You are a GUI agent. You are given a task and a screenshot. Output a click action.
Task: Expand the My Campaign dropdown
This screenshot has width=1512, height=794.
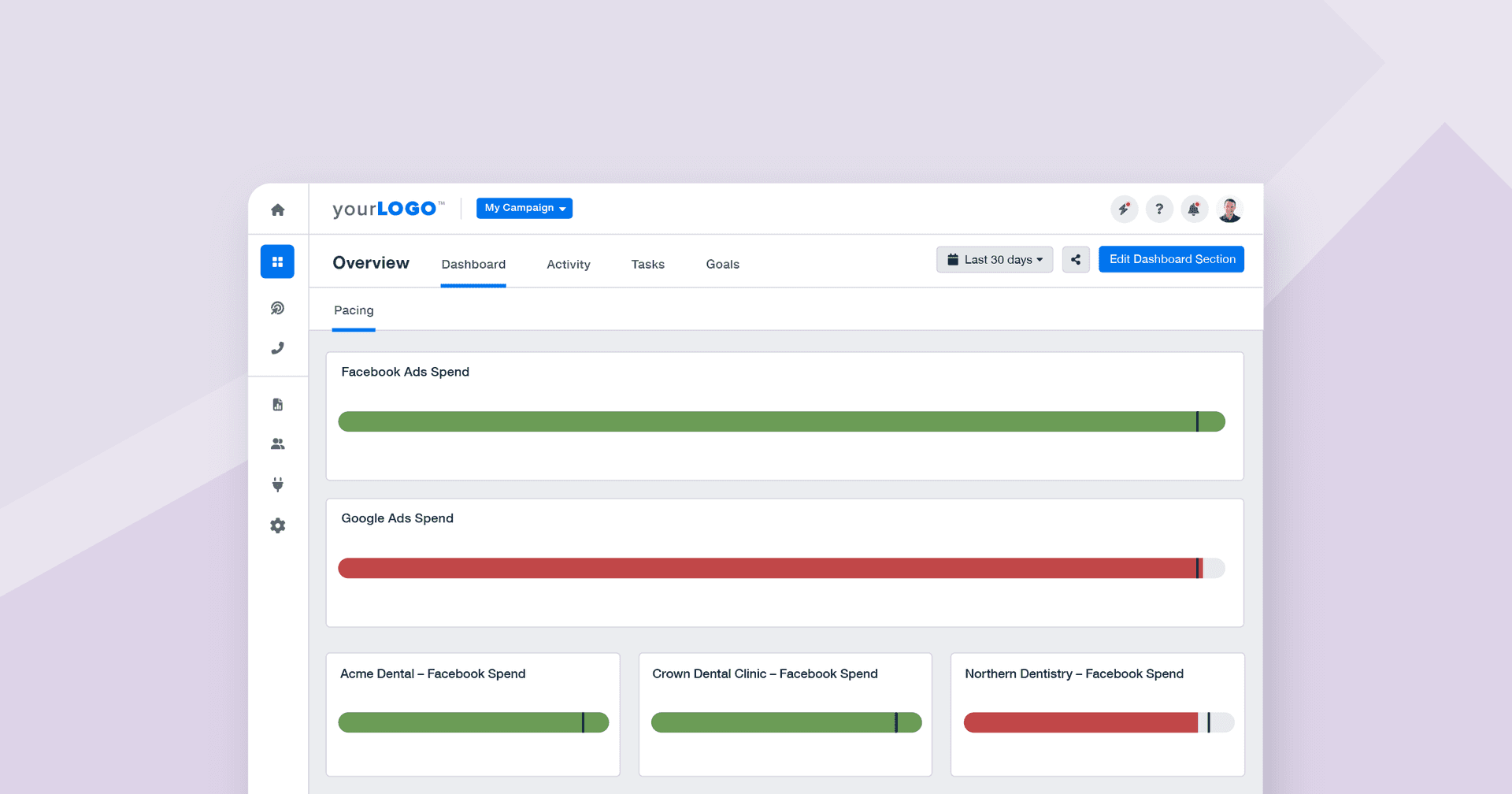[x=524, y=208]
